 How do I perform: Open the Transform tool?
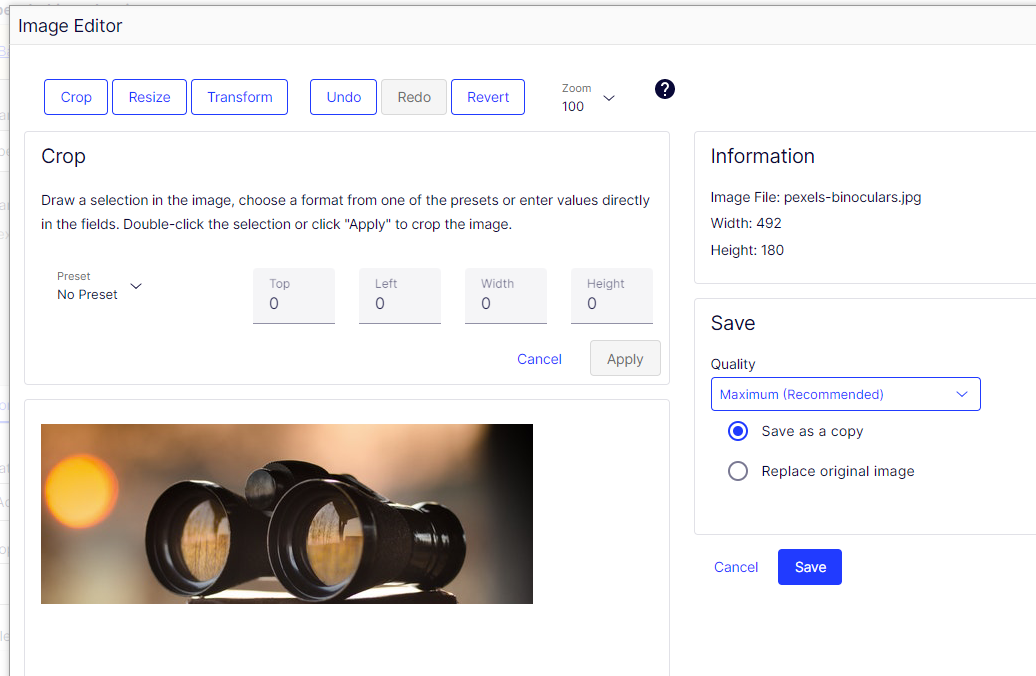click(239, 97)
